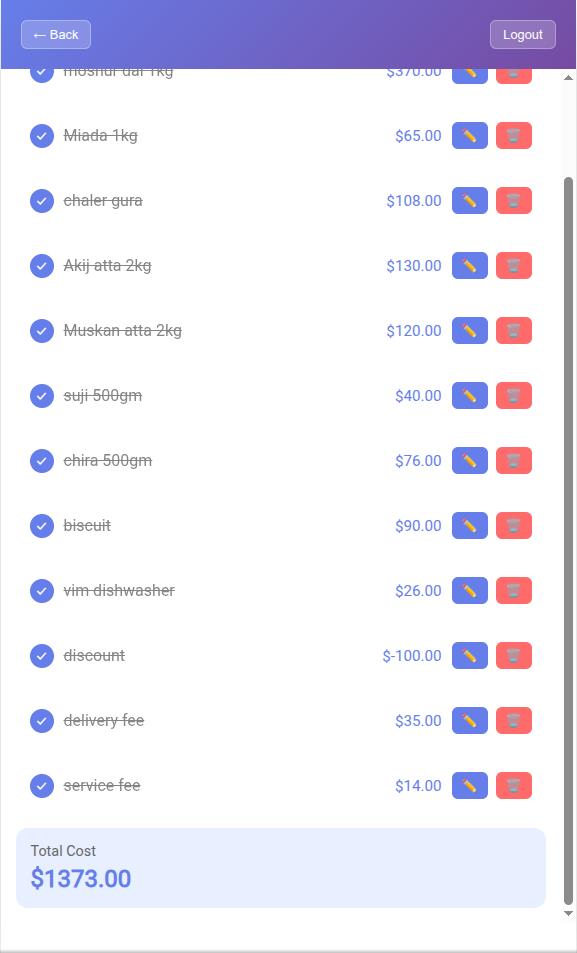Click the edit pencil icon for Miada 1kg
This screenshot has width=577, height=953.
point(469,135)
